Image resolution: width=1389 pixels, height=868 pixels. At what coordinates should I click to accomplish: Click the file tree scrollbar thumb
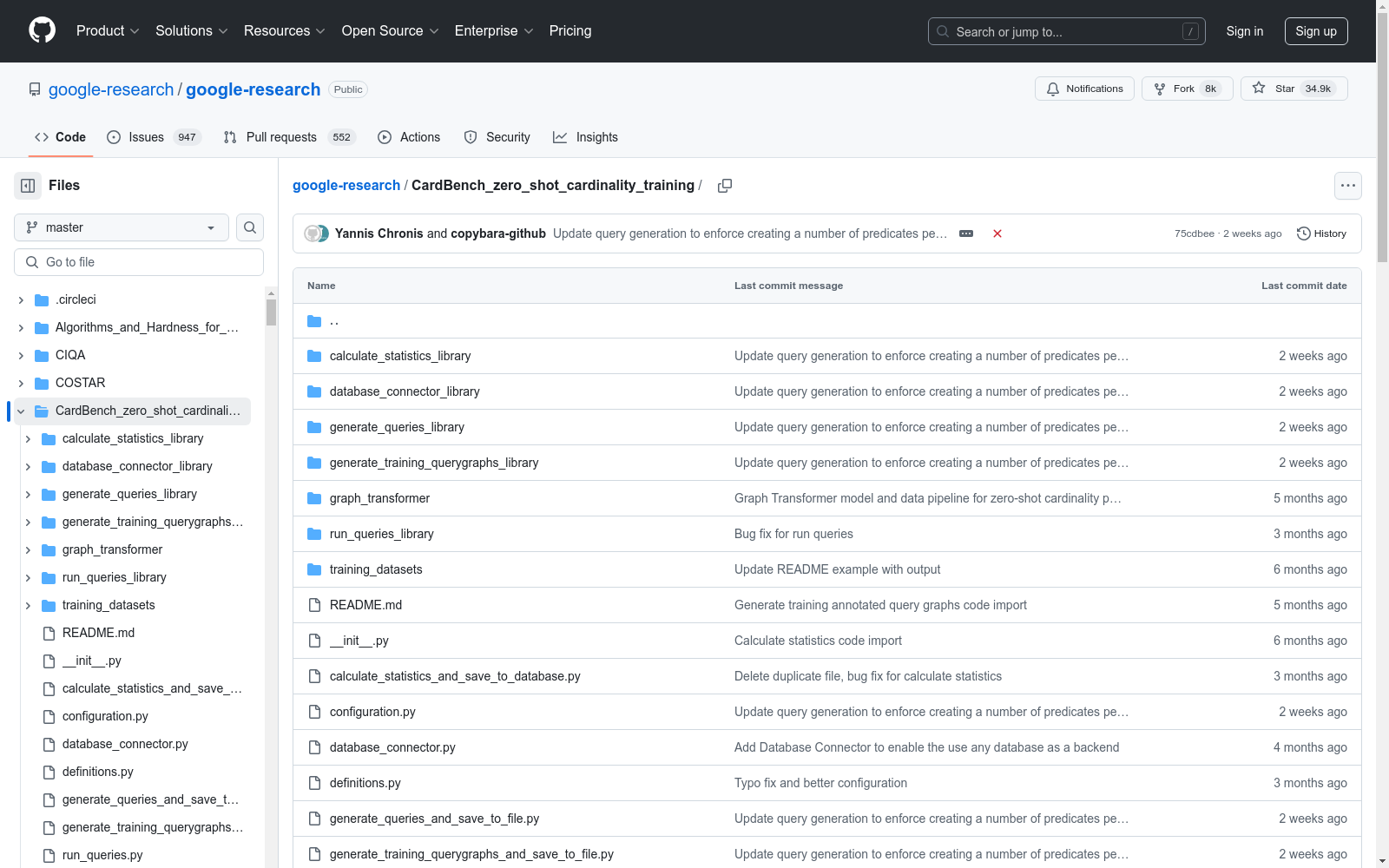(271, 312)
